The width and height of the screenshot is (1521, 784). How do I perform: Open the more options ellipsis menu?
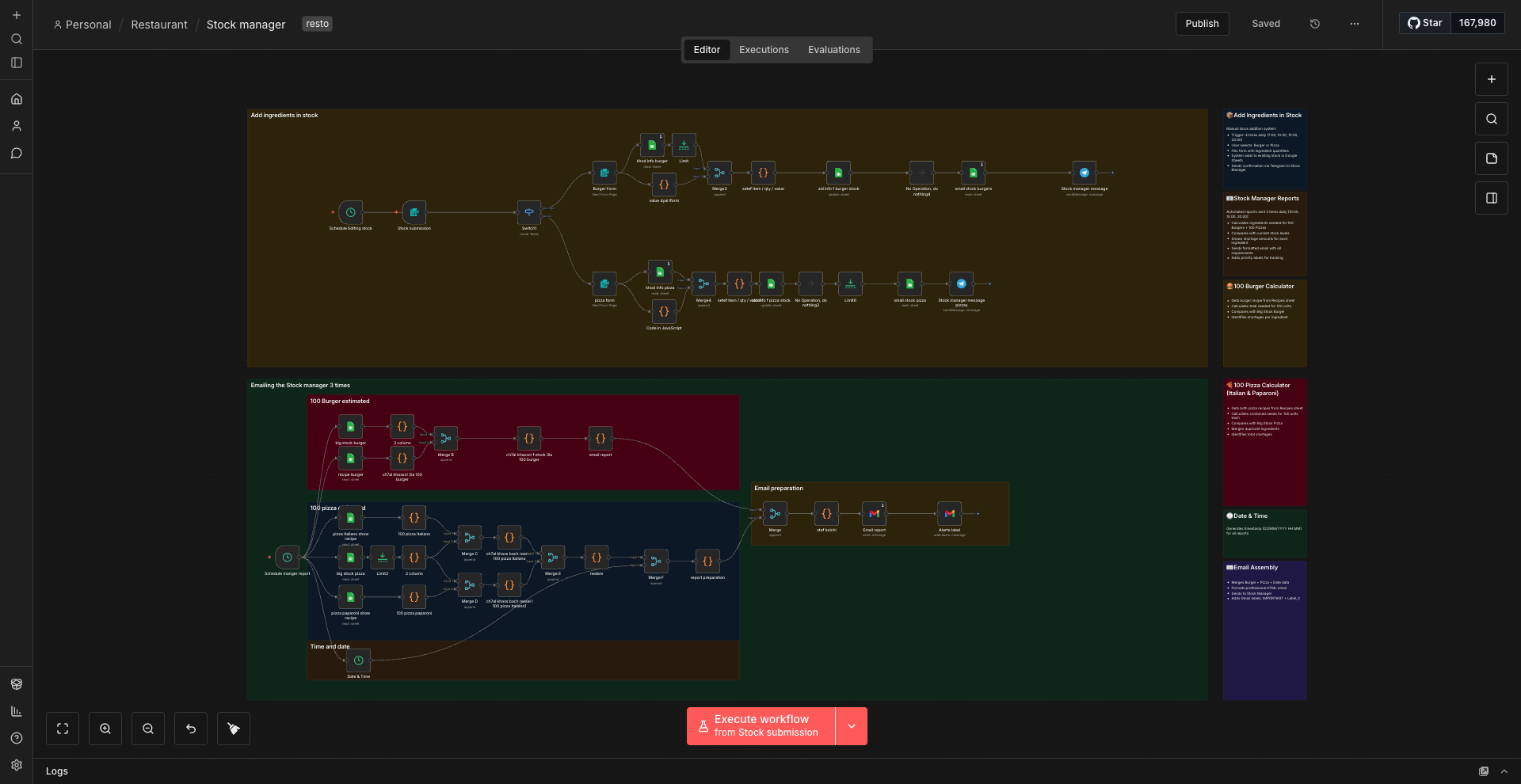(1355, 24)
